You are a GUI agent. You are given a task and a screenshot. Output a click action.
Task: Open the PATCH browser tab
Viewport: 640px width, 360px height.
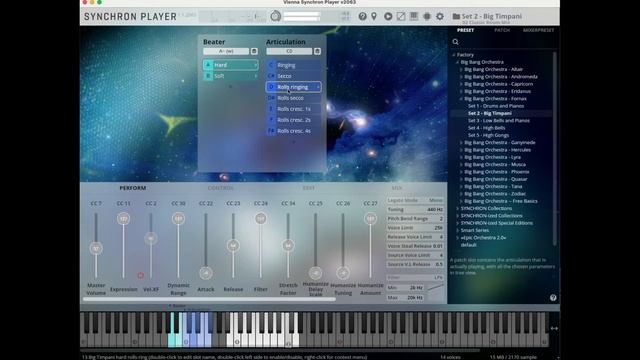(x=502, y=30)
